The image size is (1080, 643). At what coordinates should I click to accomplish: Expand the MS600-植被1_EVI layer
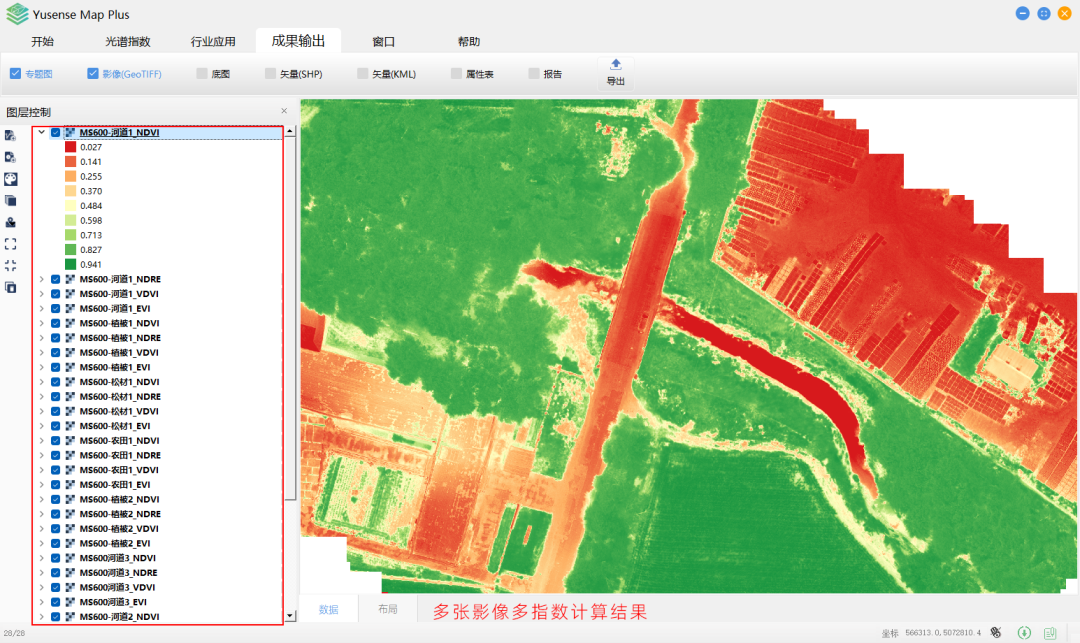coord(41,367)
